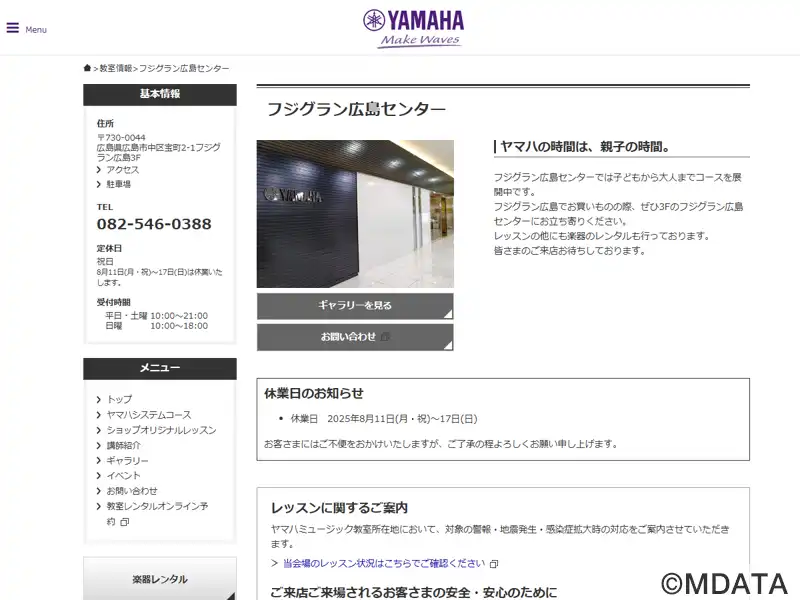Click the external link icon after 教室レンタルオンライン予約
Viewport: 800px width, 600px height.
tap(125, 522)
